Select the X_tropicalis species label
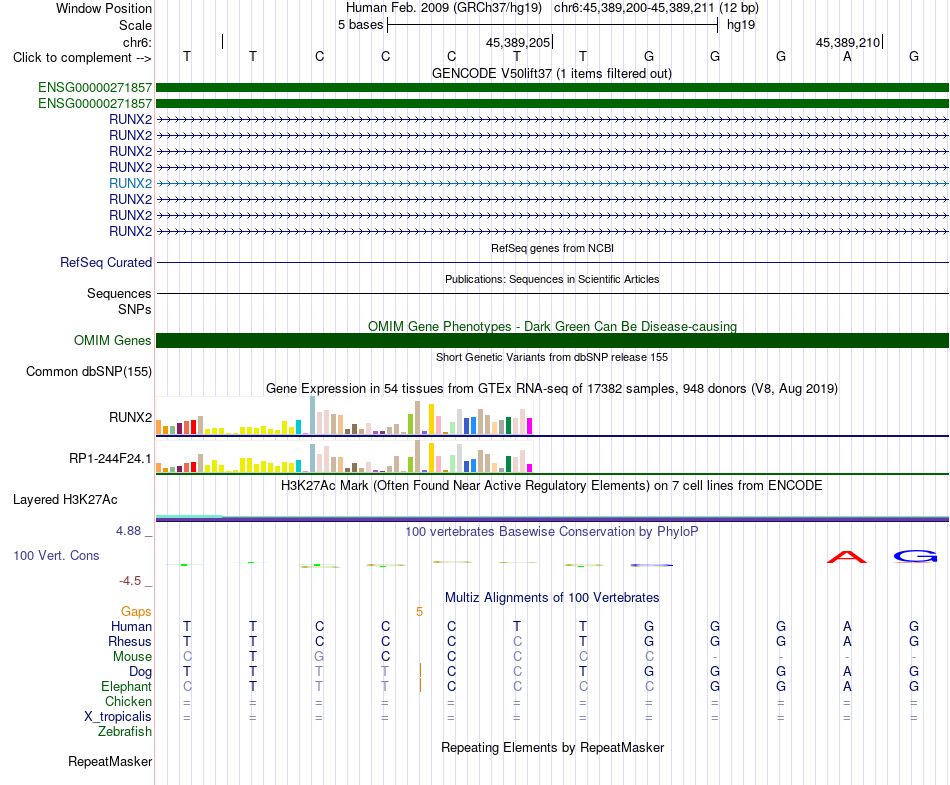The image size is (950, 785). pos(118,717)
